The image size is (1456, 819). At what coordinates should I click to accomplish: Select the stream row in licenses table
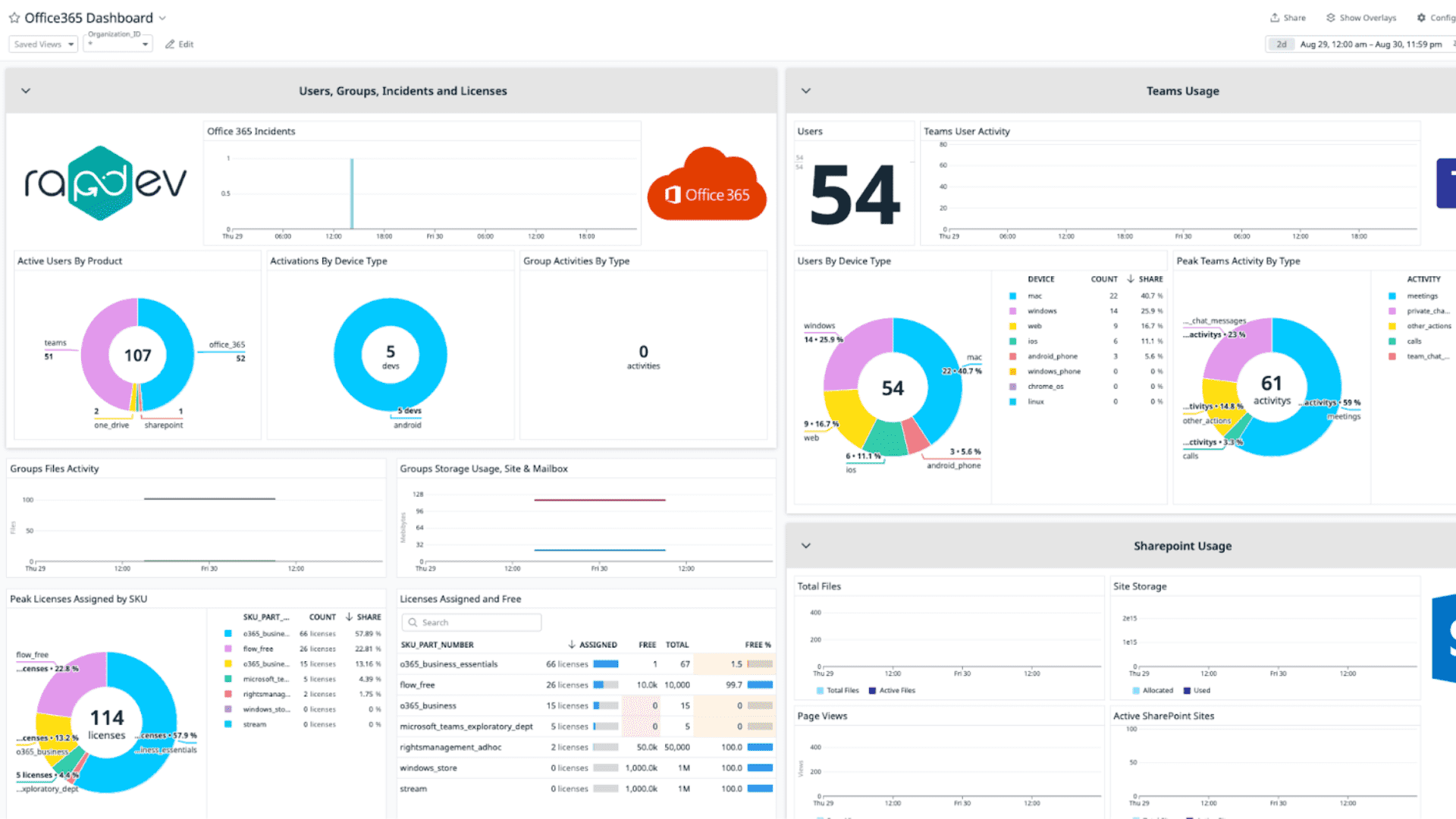tap(586, 789)
